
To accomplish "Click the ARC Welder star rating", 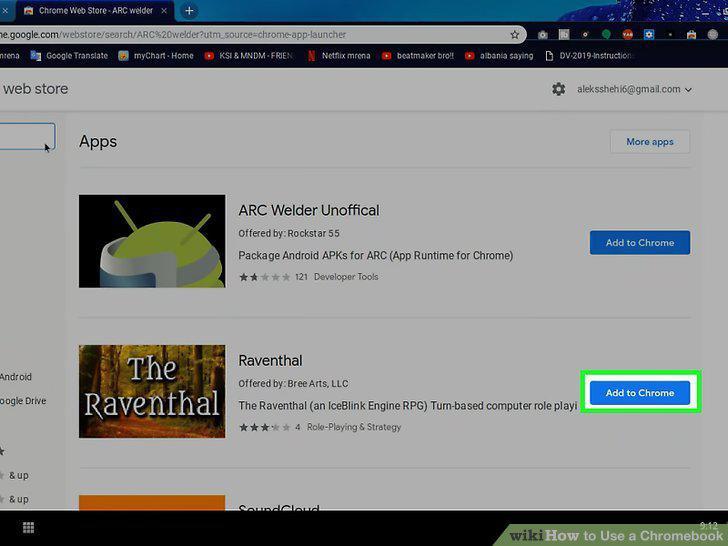I will pos(264,277).
